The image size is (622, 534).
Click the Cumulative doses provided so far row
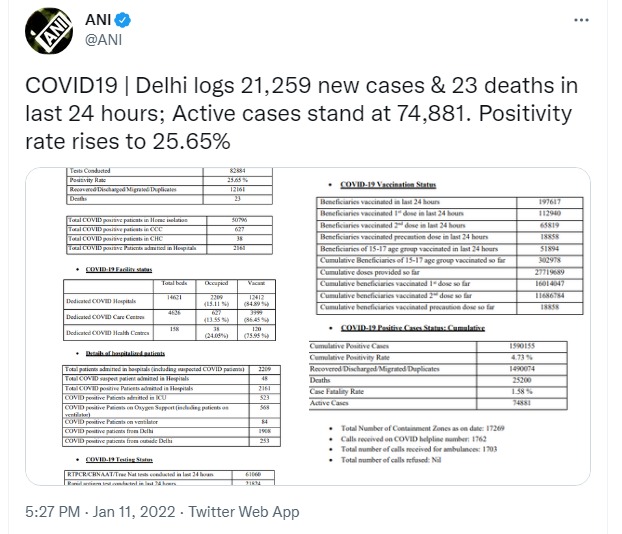(x=449, y=272)
